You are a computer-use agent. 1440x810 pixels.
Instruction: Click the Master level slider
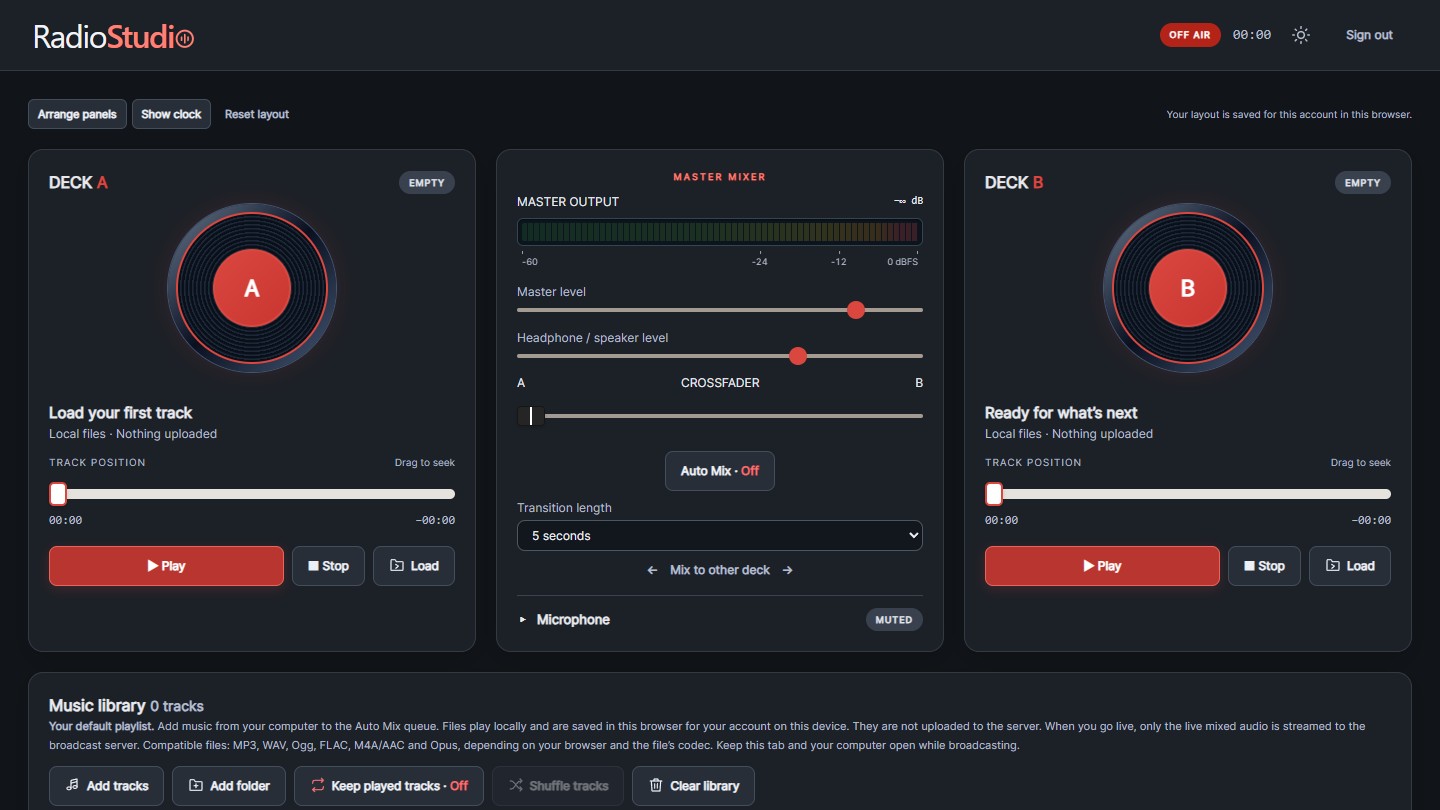pos(720,310)
